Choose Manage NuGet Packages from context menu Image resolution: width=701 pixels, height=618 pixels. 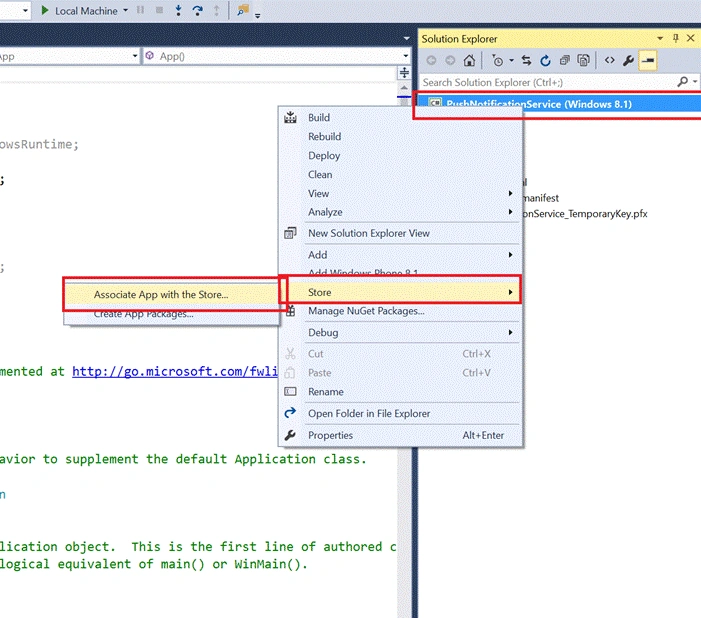tap(366, 311)
